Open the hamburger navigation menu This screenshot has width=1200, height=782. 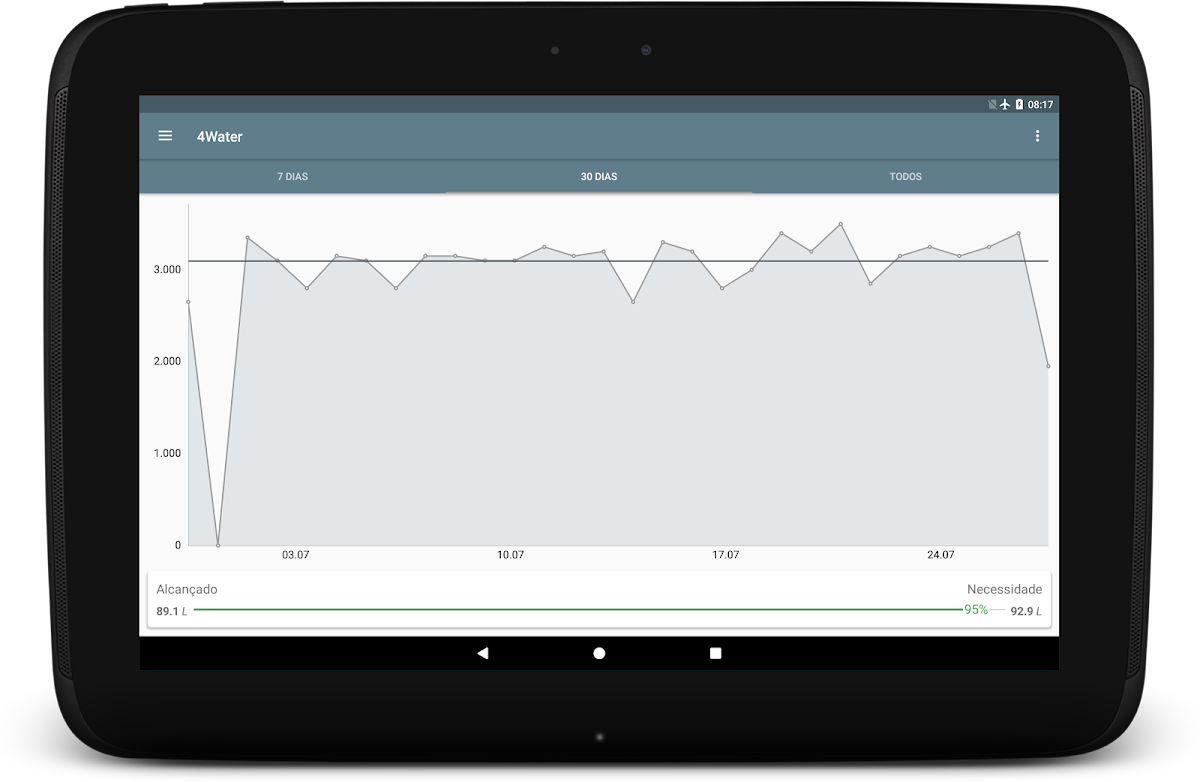(x=166, y=136)
